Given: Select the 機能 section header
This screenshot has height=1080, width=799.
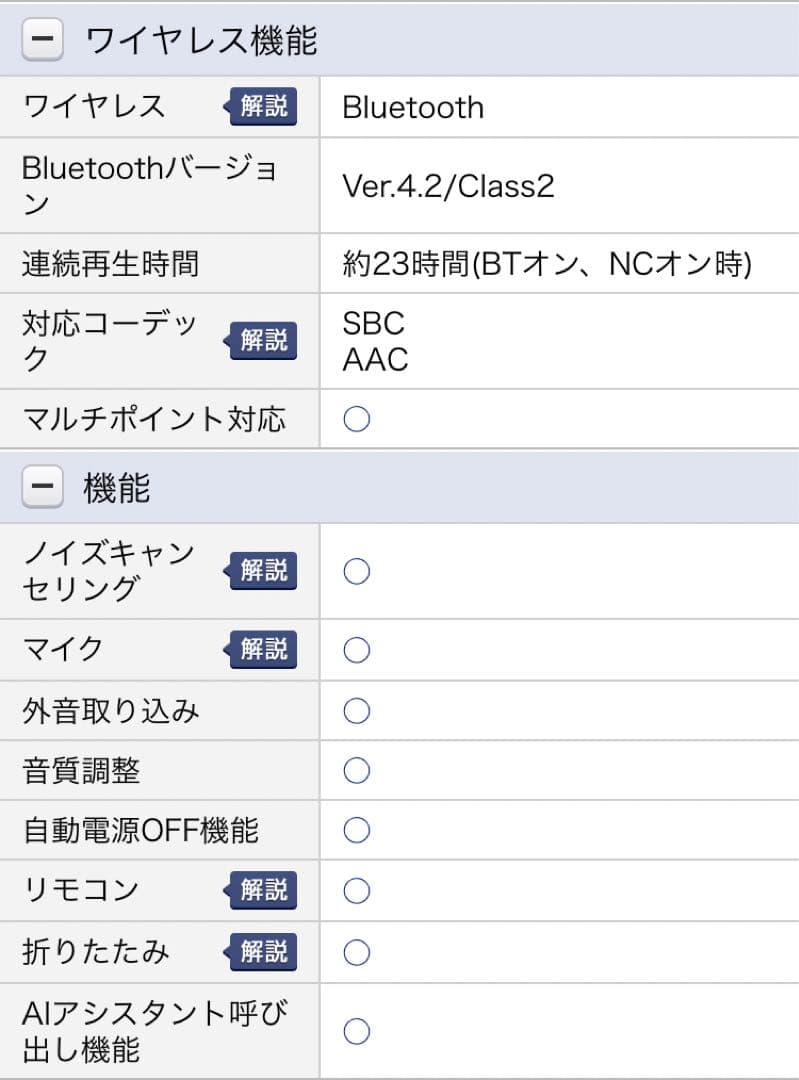Looking at the screenshot, I should coord(110,489).
